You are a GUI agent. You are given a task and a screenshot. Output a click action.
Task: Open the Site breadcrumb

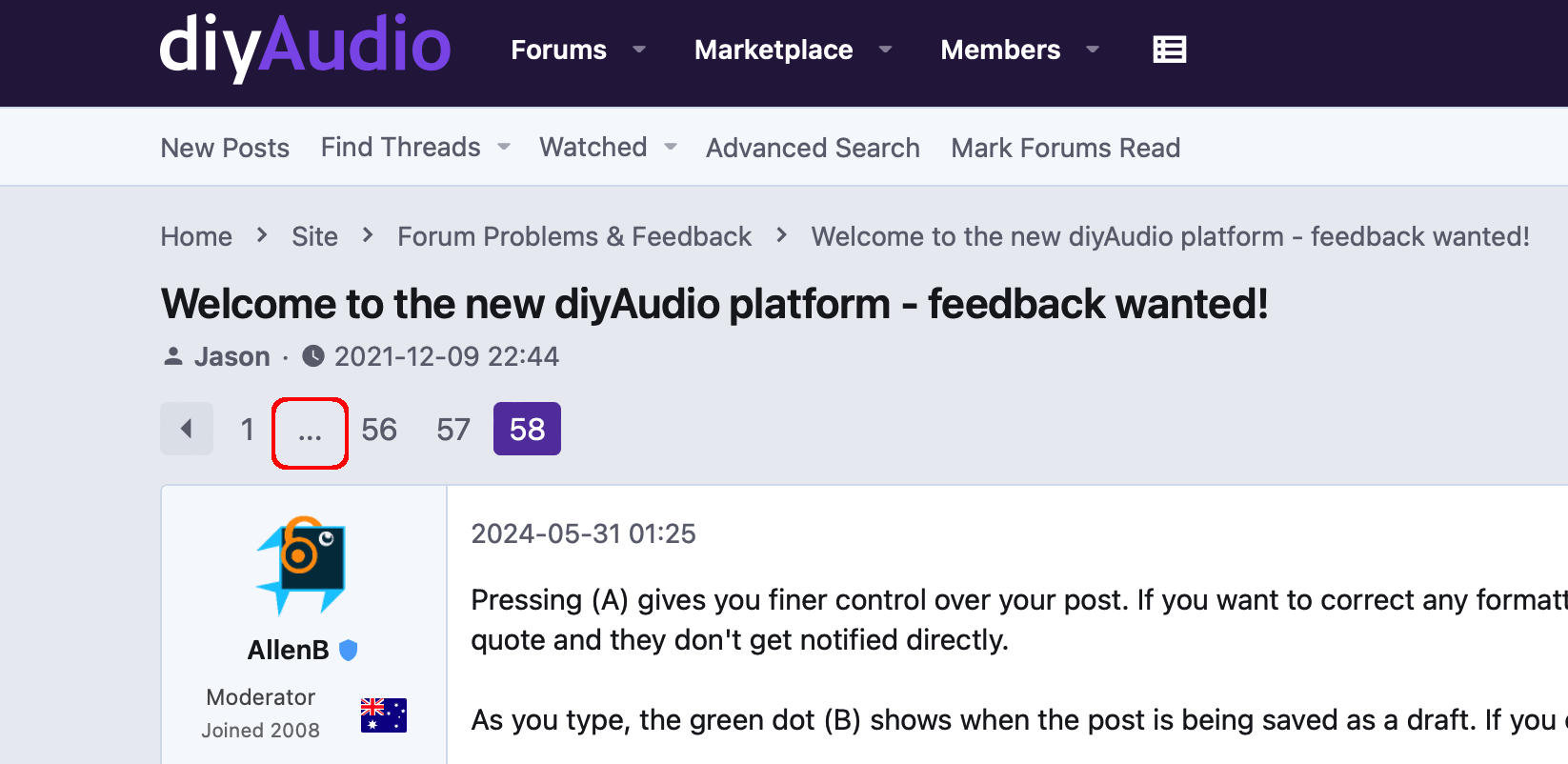tap(314, 236)
